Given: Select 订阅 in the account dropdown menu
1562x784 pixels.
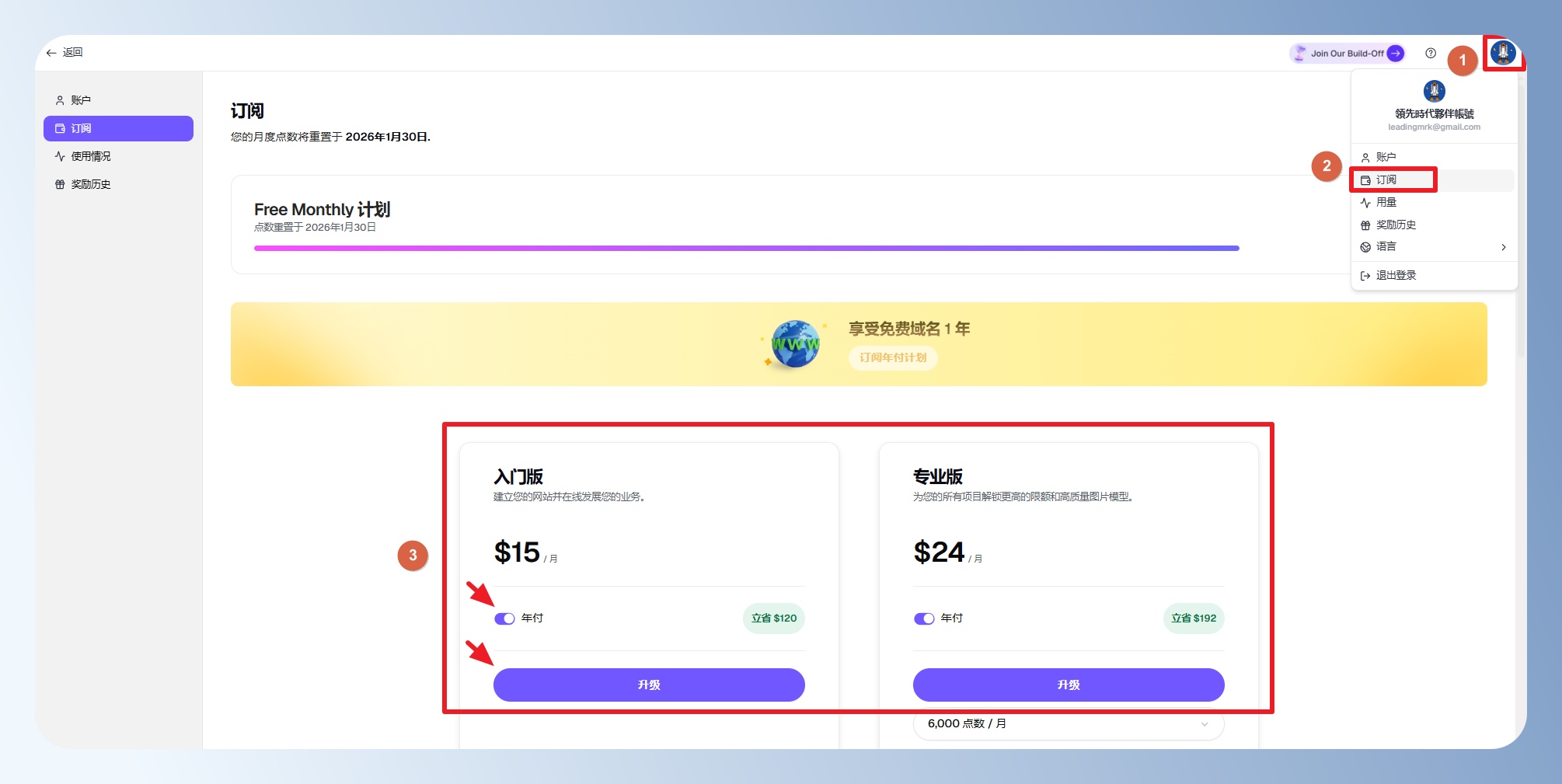Looking at the screenshot, I should click(1386, 180).
